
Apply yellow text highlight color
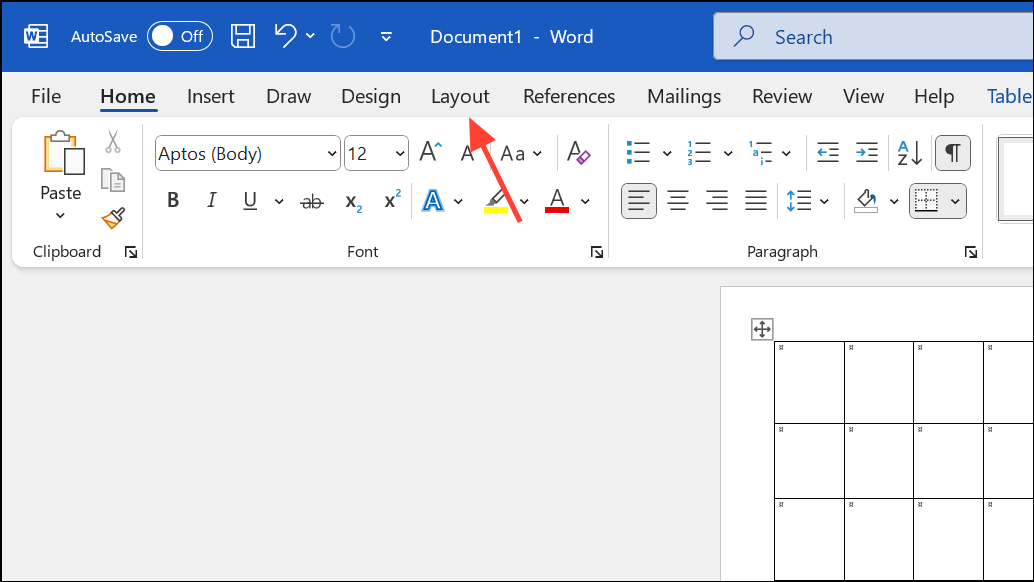[x=496, y=201]
